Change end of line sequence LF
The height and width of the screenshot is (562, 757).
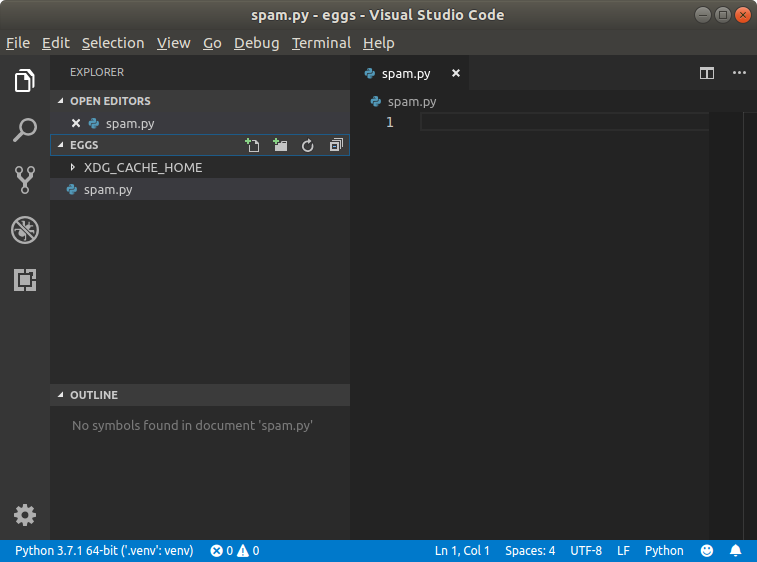tap(623, 551)
